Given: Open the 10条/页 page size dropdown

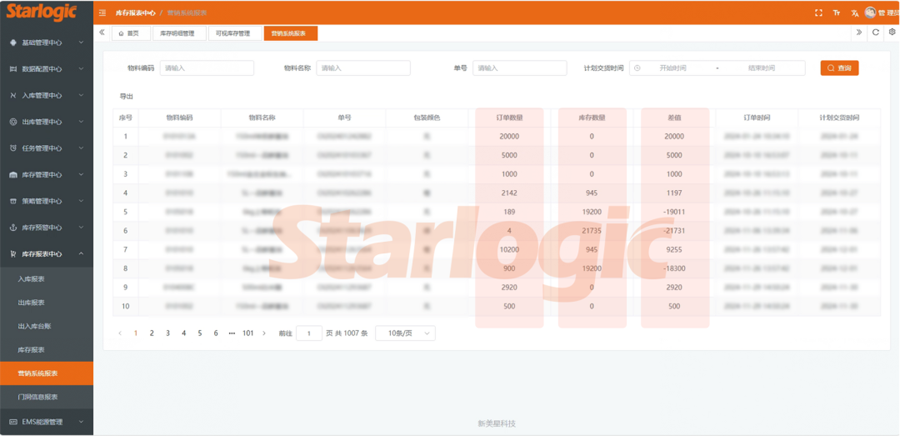Looking at the screenshot, I should pyautogui.click(x=405, y=333).
